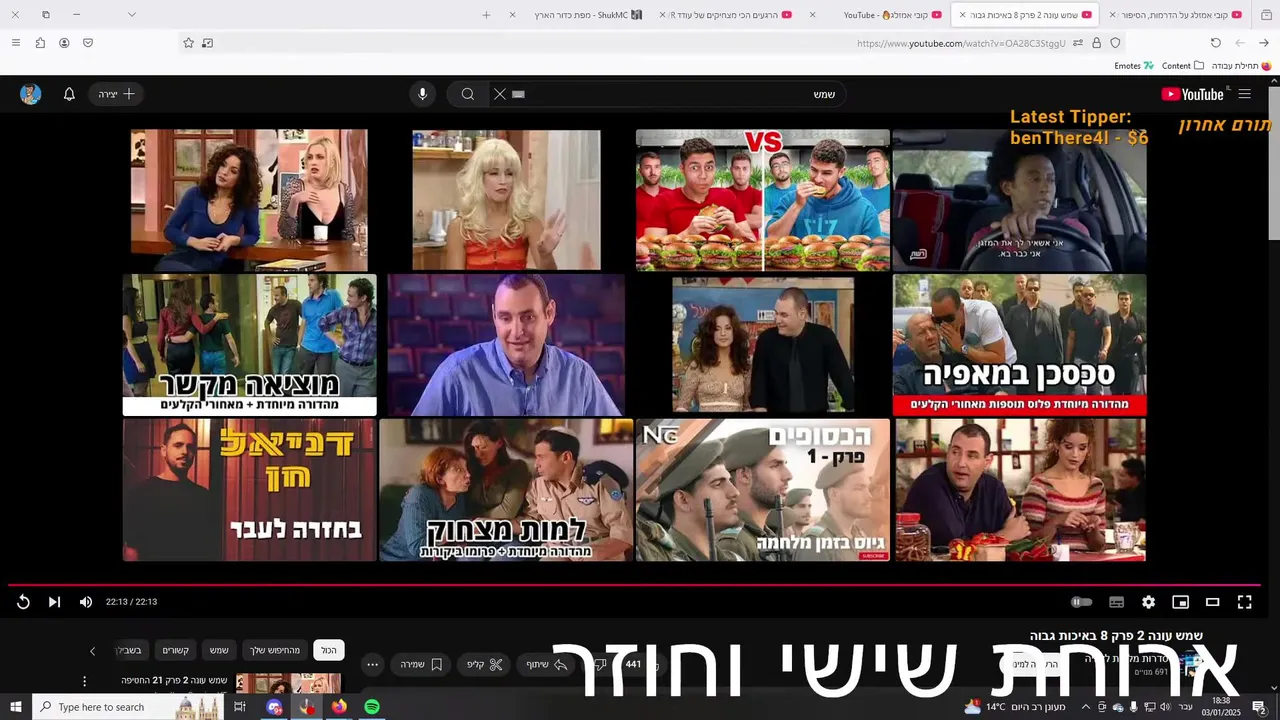Switch to miniplayer mode

(1181, 602)
